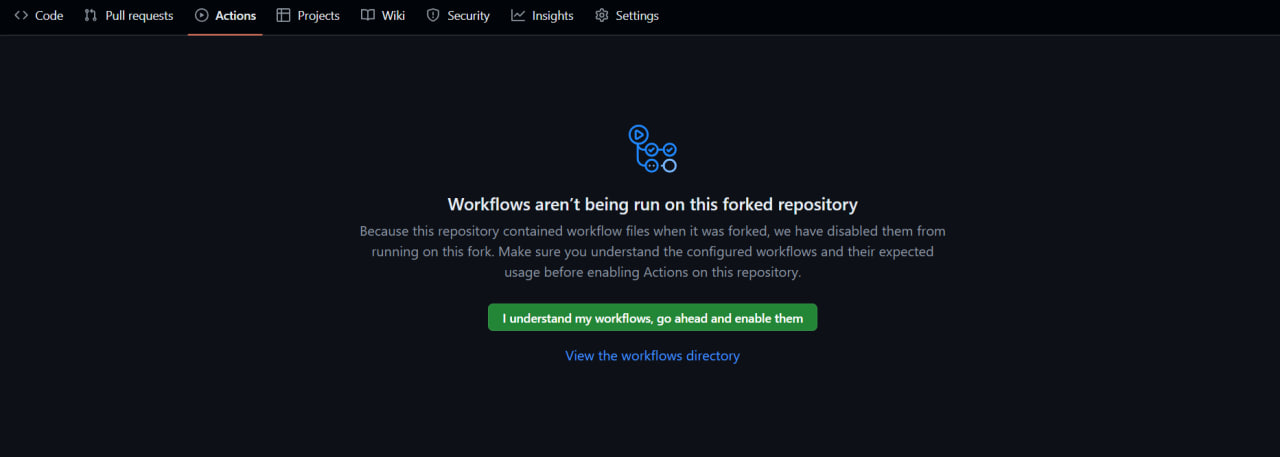Follow the View the workflows directory link
The image size is (1280, 457).
pos(652,356)
